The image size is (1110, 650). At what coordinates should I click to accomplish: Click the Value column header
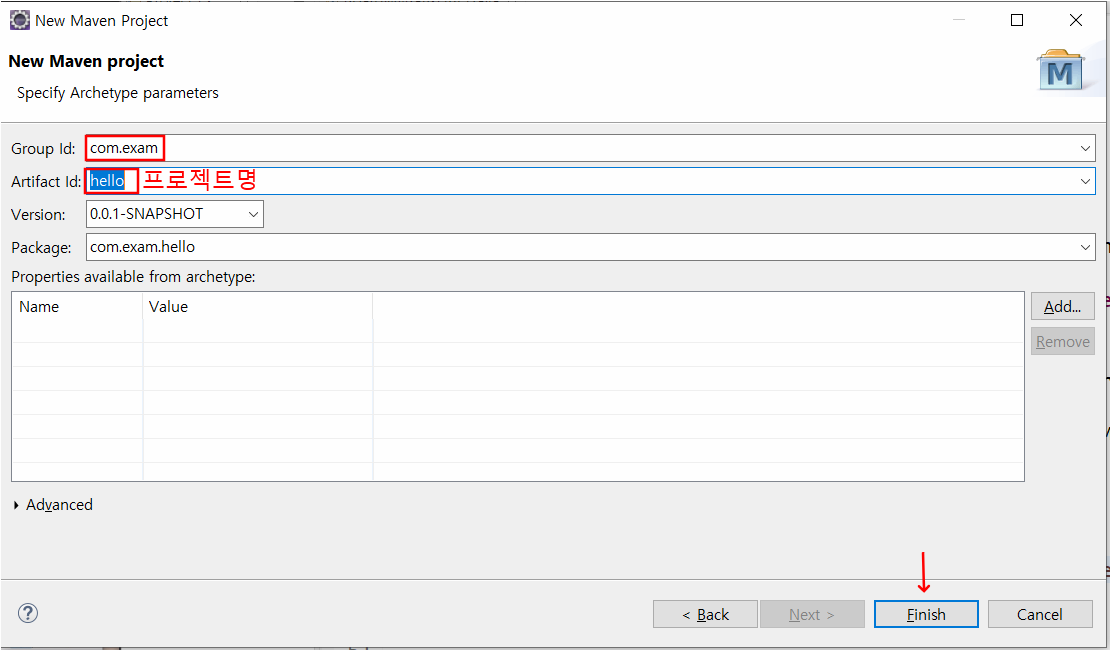258,307
